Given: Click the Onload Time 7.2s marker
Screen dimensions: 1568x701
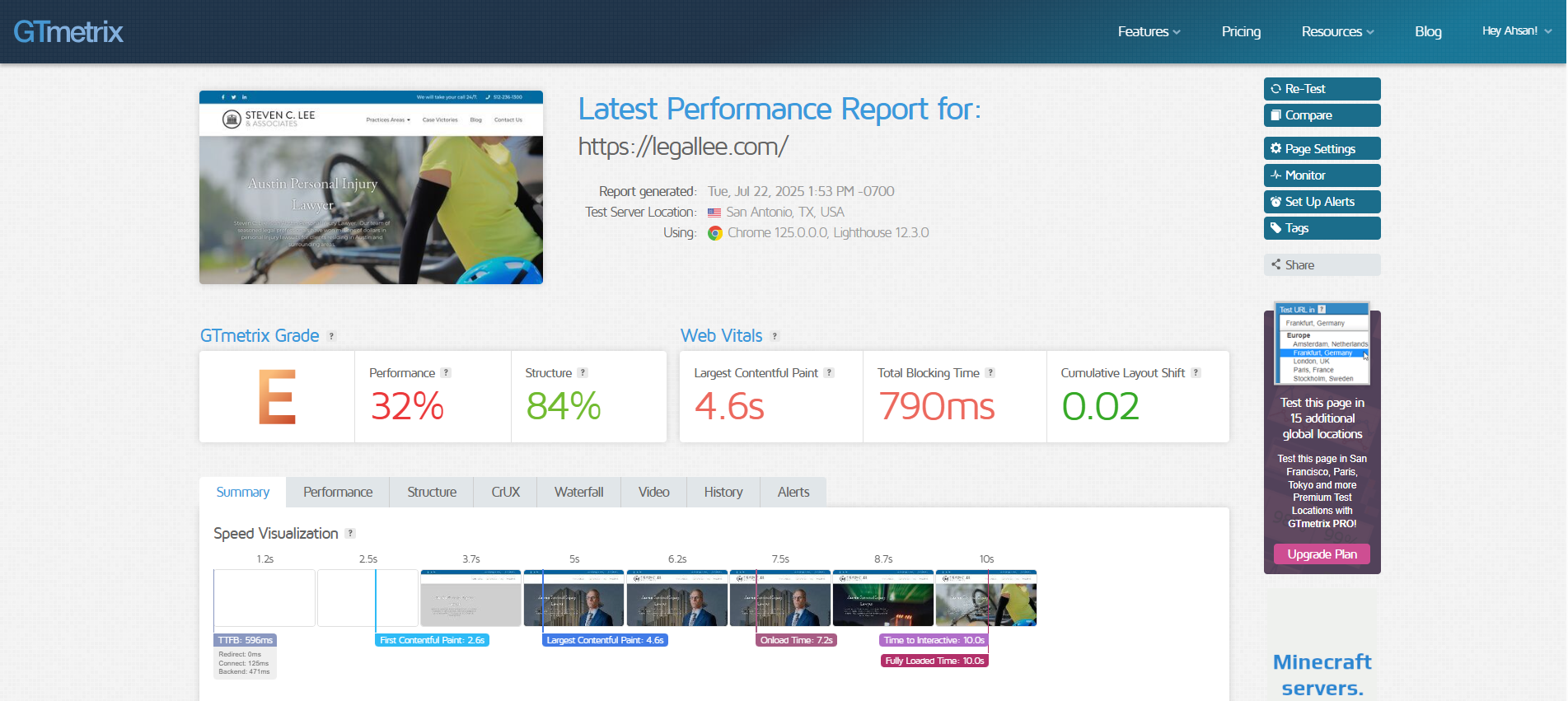Looking at the screenshot, I should (x=797, y=640).
